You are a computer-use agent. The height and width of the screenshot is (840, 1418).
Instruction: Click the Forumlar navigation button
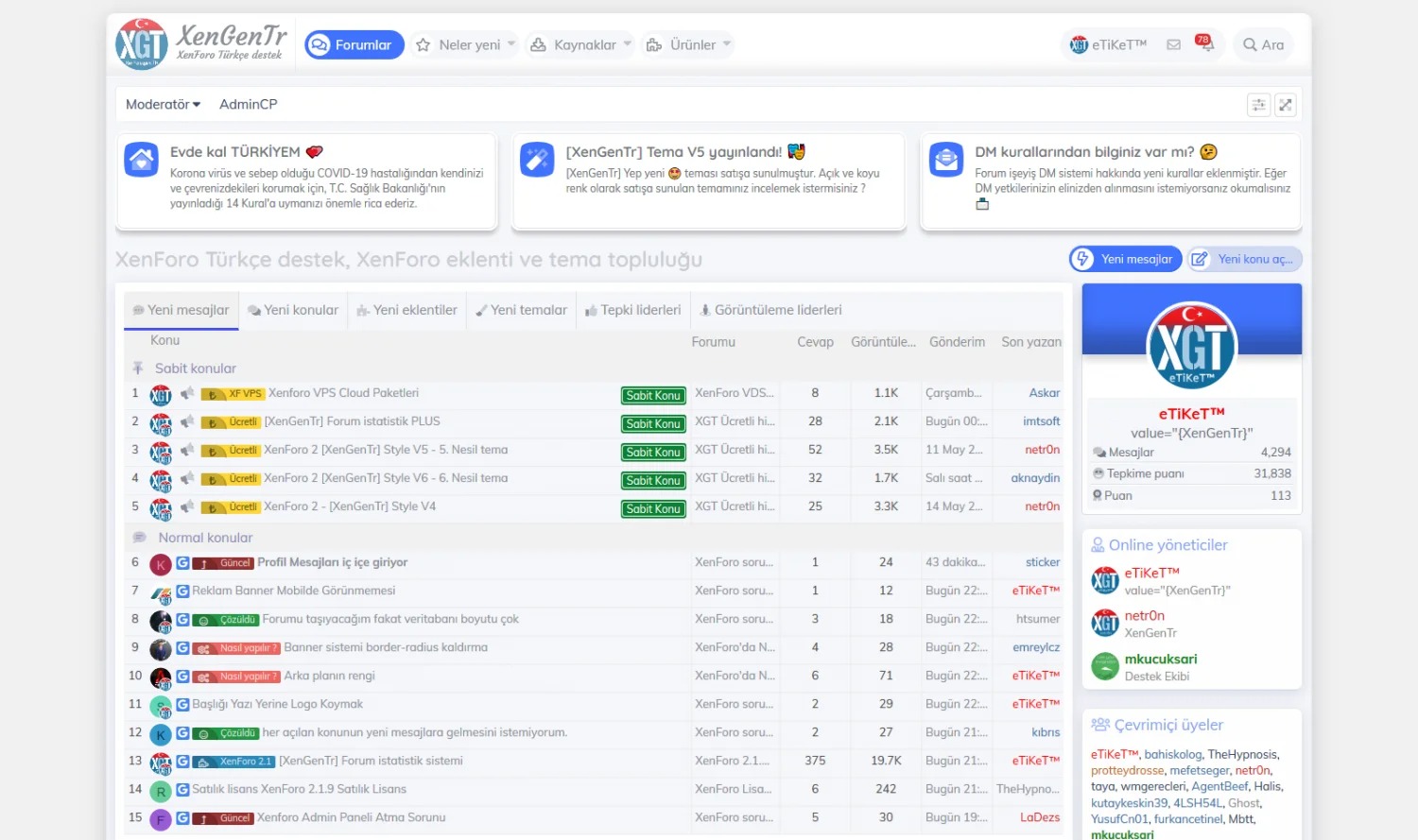click(x=354, y=44)
